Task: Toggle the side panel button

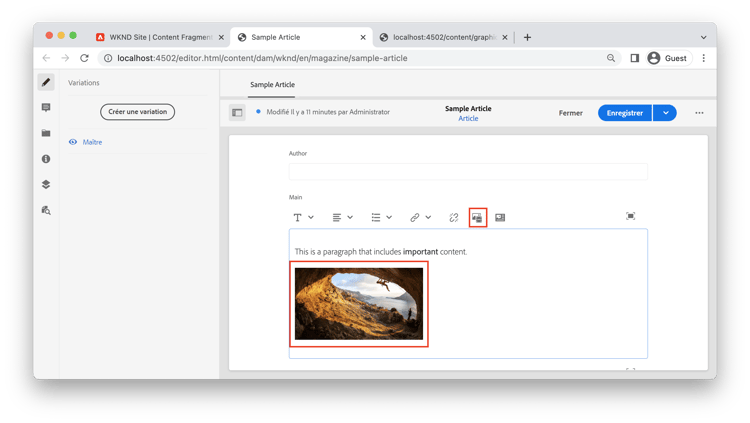Action: pyautogui.click(x=237, y=112)
